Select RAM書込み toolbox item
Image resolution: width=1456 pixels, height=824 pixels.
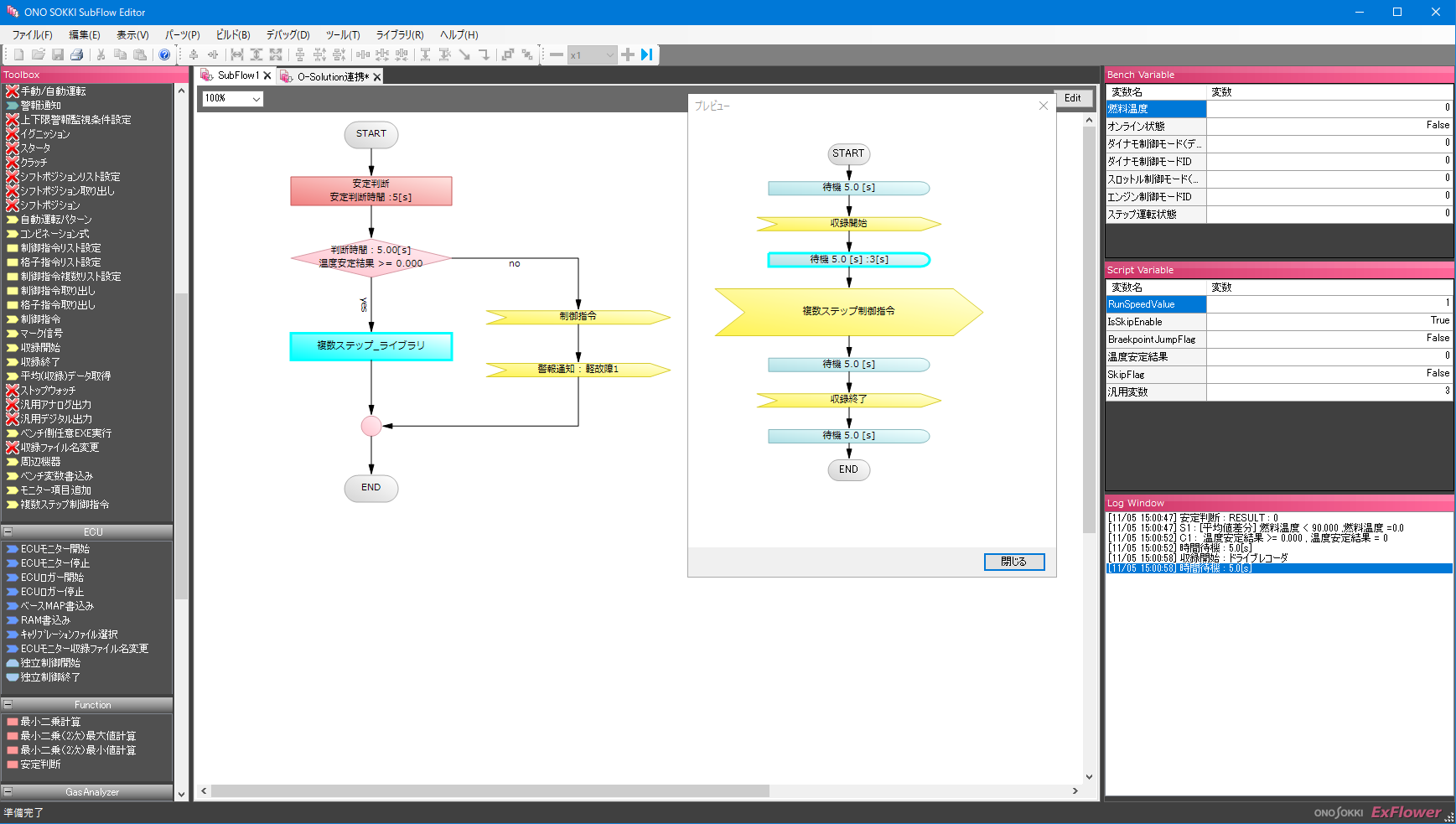pos(45,619)
